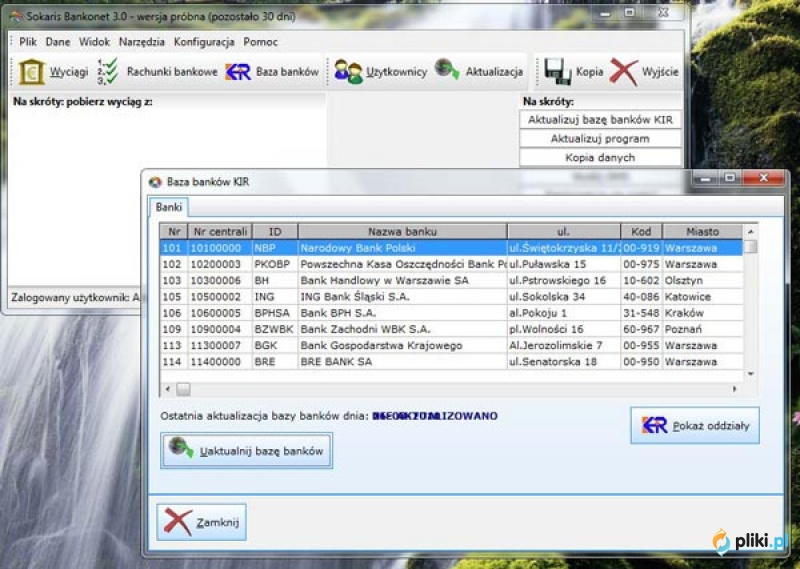The height and width of the screenshot is (569, 800).
Task: Click ID cell BZWBK
Action: pyautogui.click(x=275, y=329)
